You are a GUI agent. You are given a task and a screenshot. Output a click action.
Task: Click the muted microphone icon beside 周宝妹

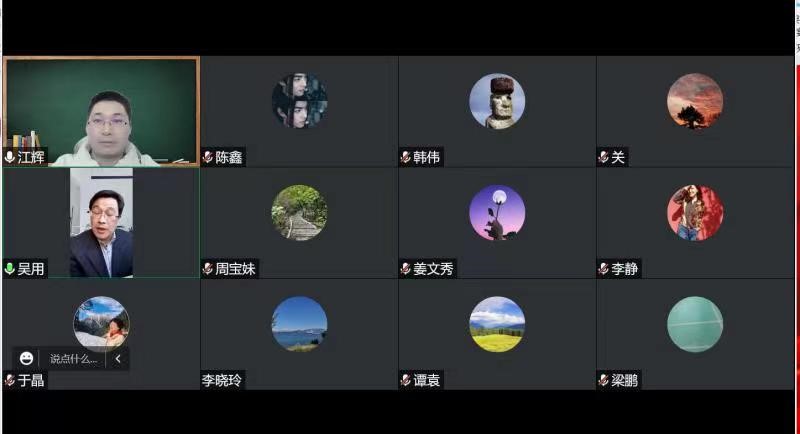(x=208, y=268)
